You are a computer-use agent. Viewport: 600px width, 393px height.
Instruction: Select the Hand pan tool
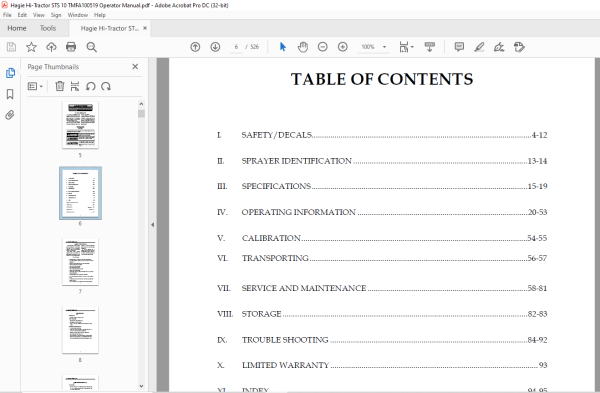303,47
